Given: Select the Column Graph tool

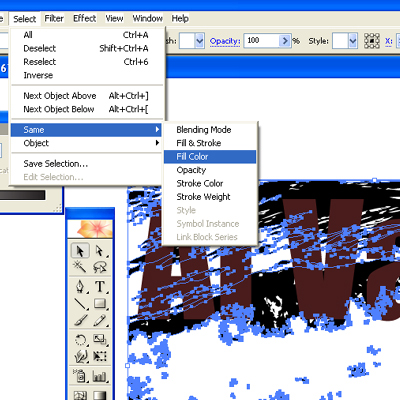Looking at the screenshot, I should pyautogui.click(x=99, y=376).
